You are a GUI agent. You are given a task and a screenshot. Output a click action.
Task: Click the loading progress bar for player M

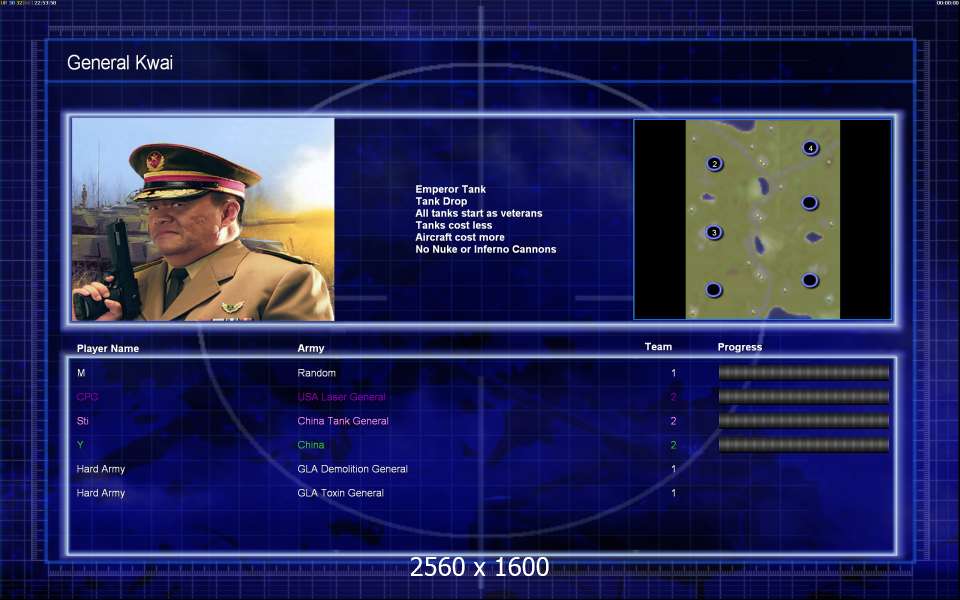click(x=803, y=372)
